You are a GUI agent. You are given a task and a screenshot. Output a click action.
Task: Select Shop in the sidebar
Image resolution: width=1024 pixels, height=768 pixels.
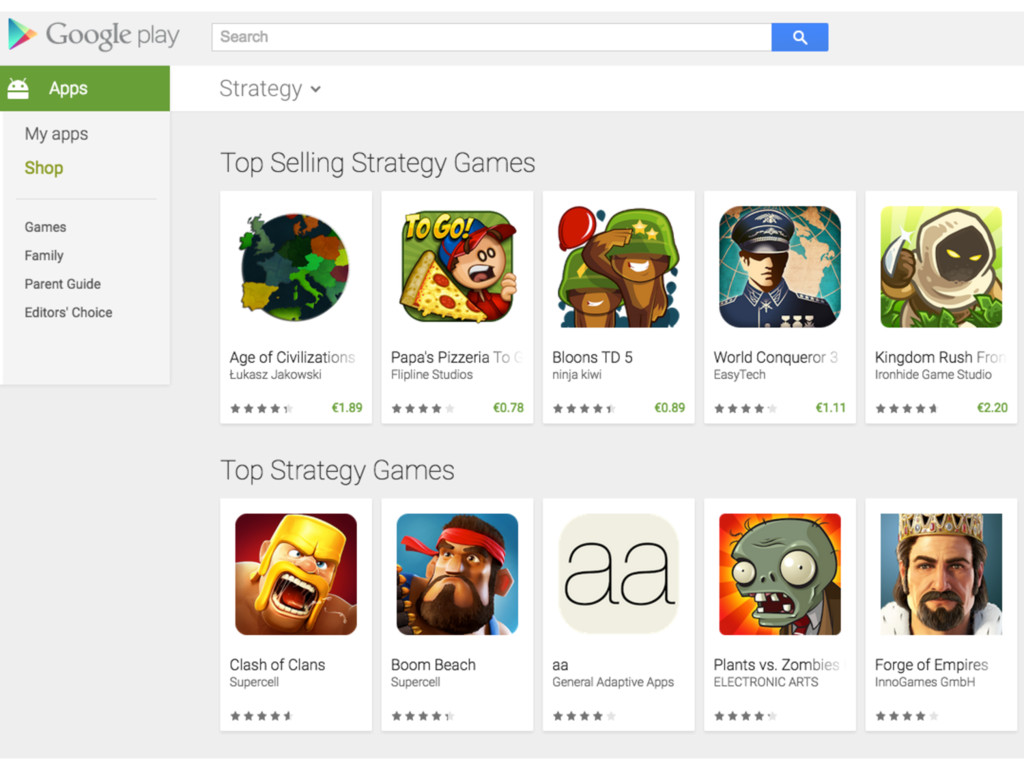[44, 168]
